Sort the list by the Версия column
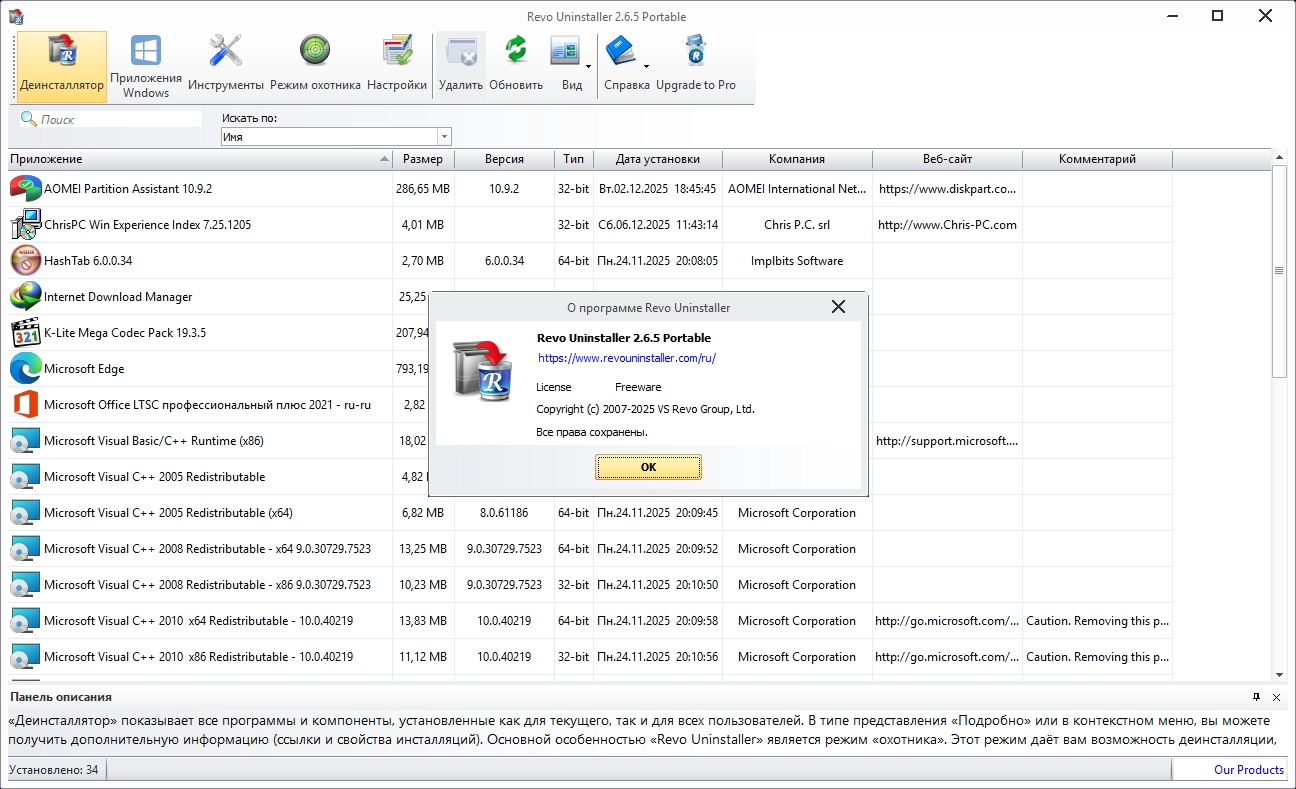1296x789 pixels. coord(504,159)
